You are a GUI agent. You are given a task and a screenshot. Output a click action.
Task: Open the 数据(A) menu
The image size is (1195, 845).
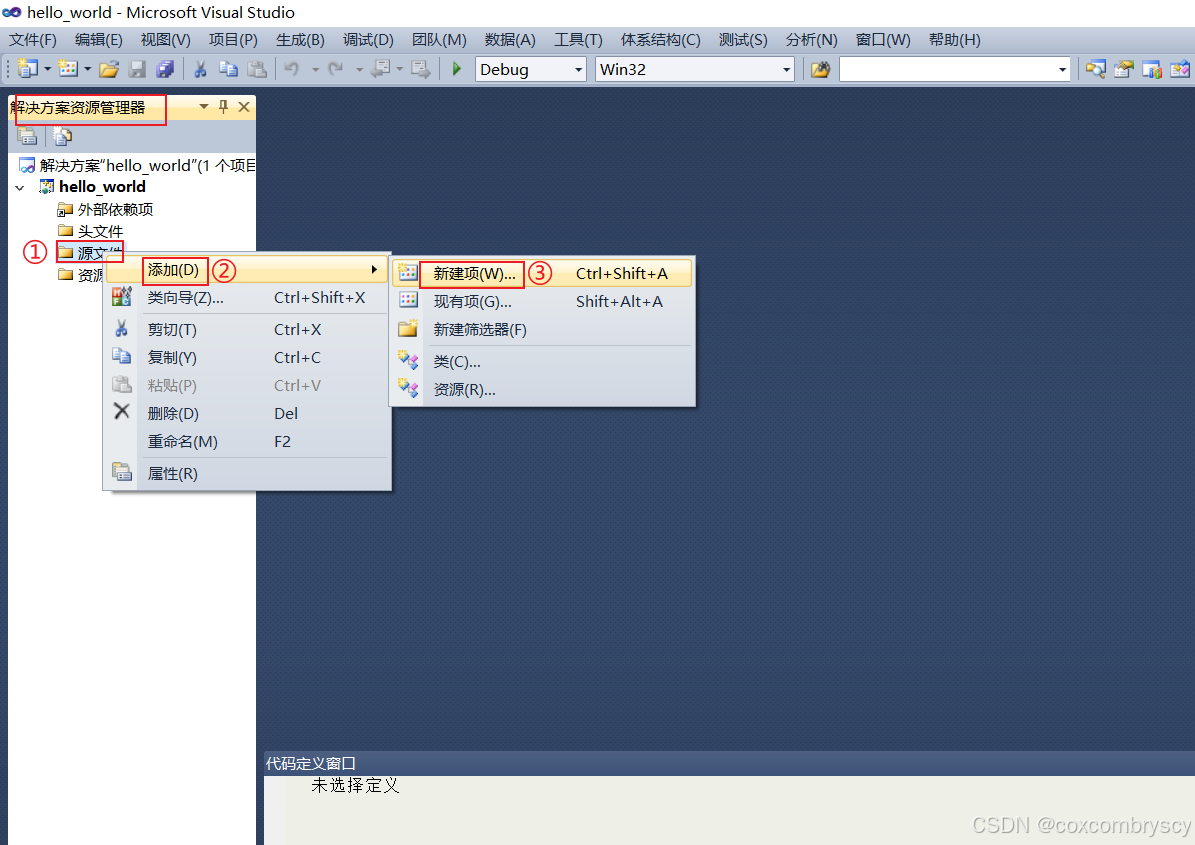coord(510,40)
